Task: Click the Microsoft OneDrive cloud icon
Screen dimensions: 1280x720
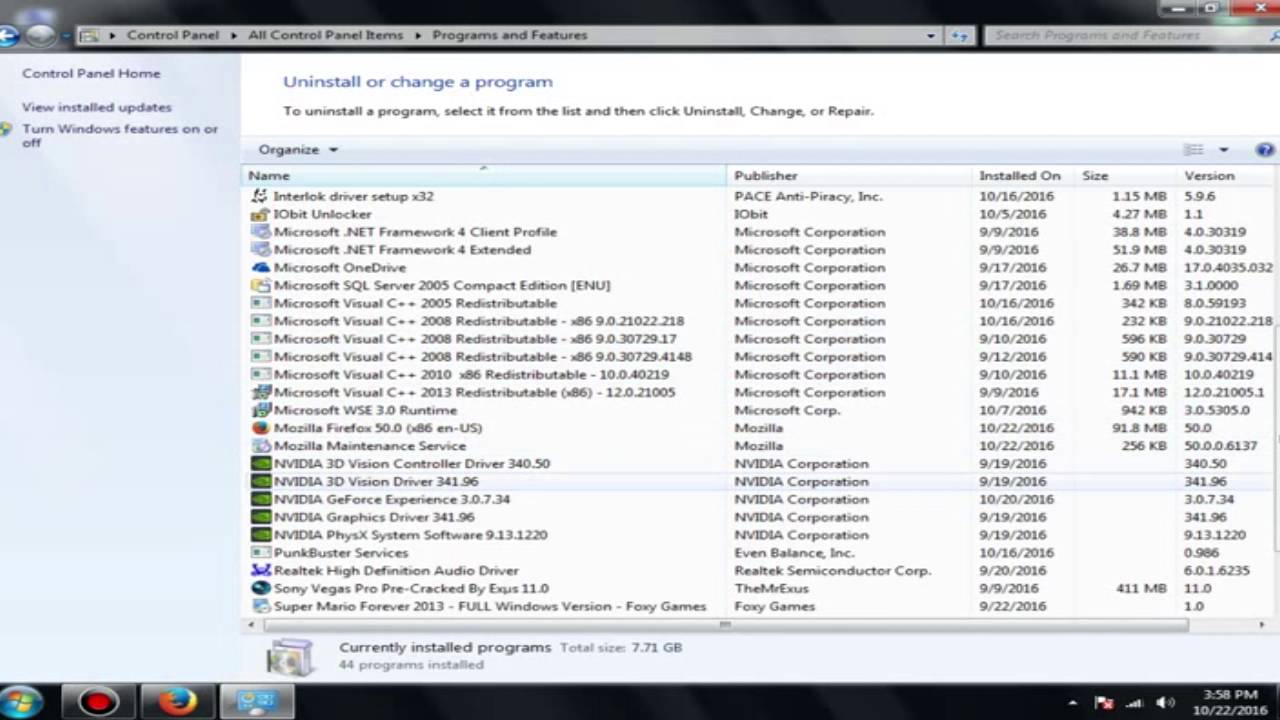Action: 260,268
